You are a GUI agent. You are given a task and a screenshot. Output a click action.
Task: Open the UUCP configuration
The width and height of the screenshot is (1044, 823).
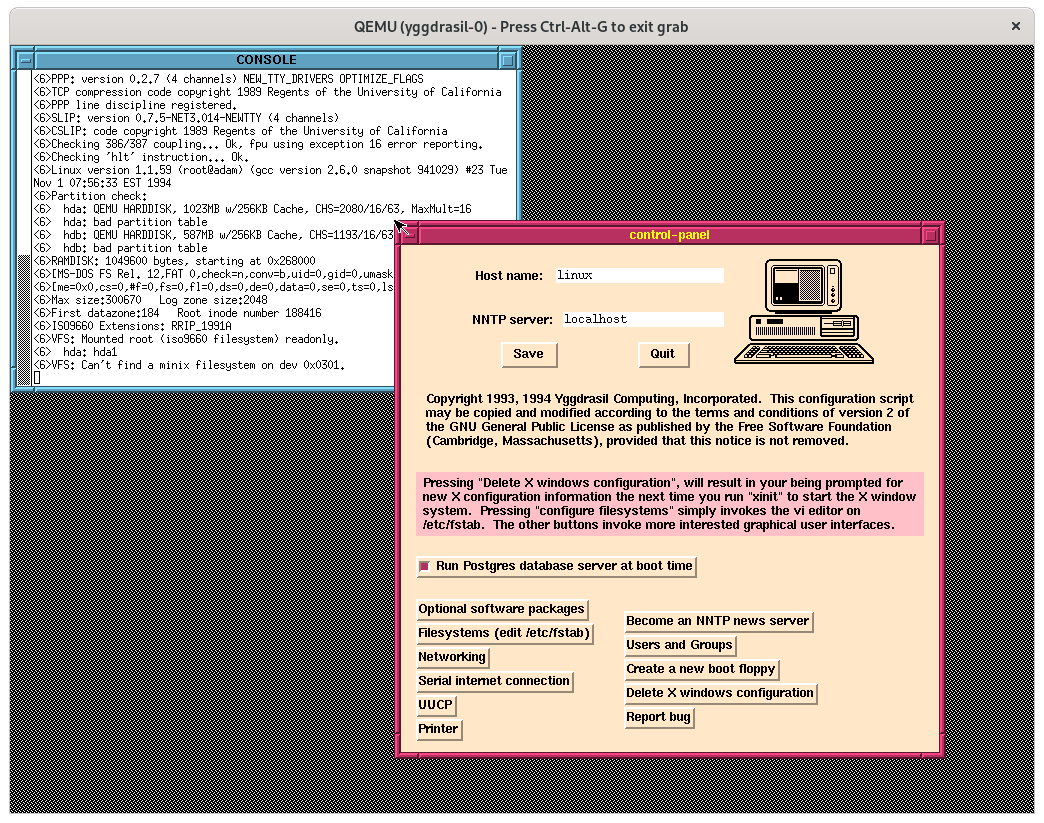click(x=435, y=704)
